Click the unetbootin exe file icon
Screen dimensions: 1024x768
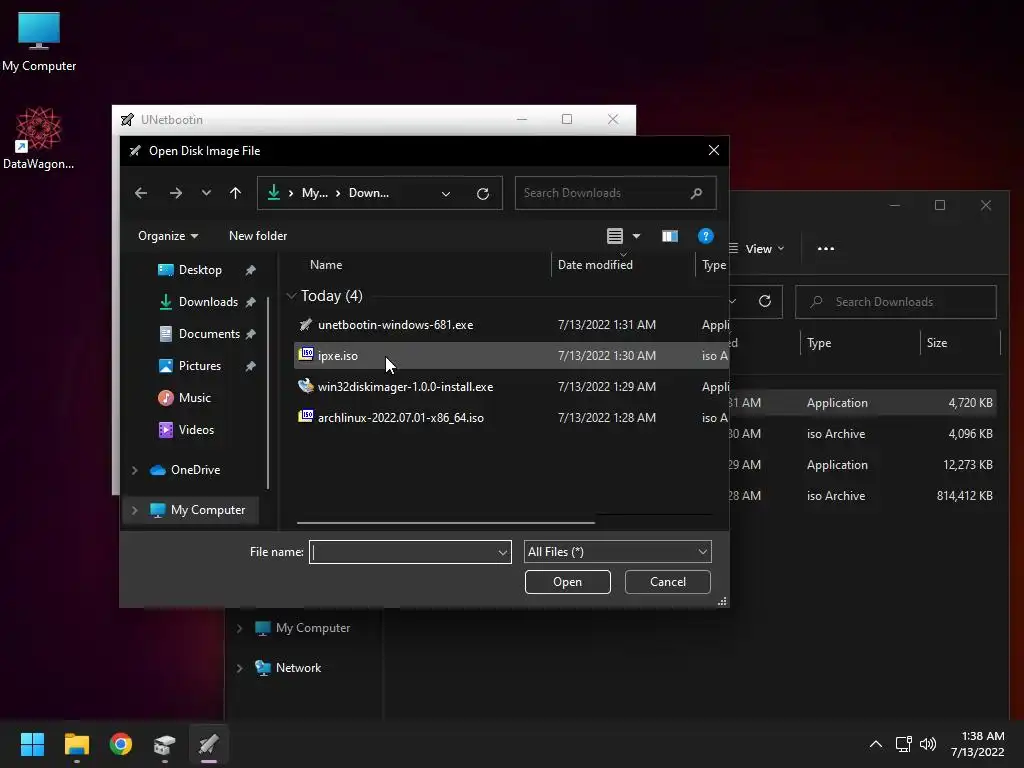click(x=306, y=324)
